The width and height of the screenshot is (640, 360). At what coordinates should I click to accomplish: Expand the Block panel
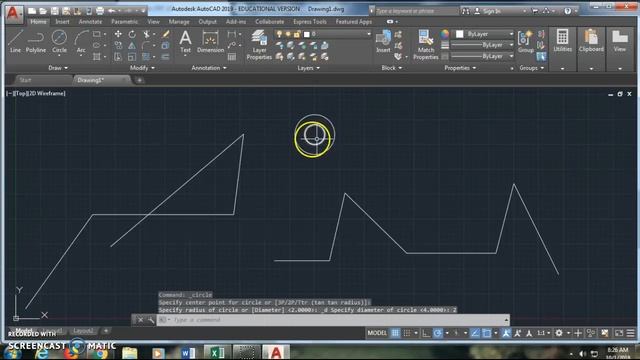(391, 68)
